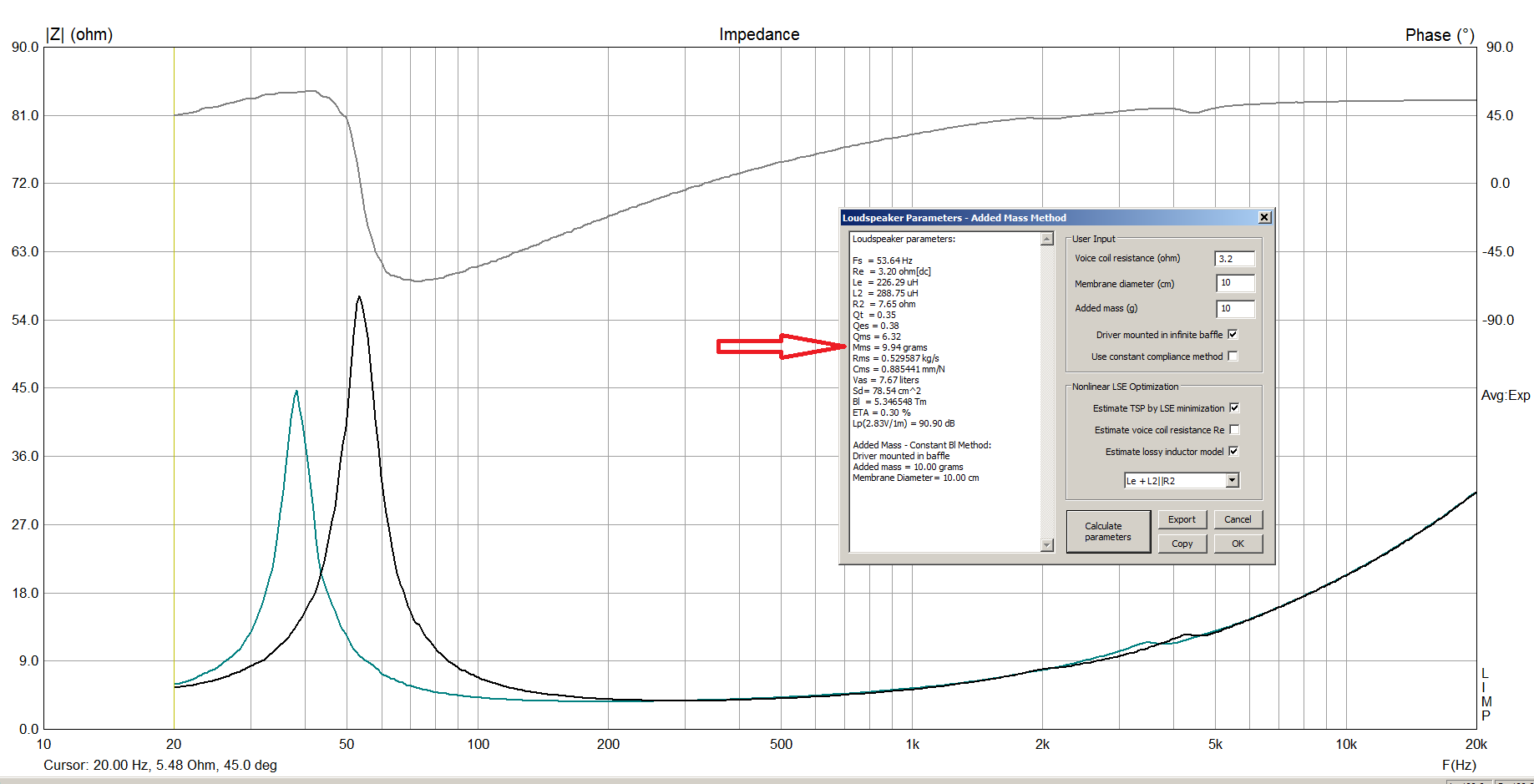Image resolution: width=1534 pixels, height=784 pixels.
Task: Click the 'Le = 226.29 uH' line
Action: pyautogui.click(x=884, y=282)
